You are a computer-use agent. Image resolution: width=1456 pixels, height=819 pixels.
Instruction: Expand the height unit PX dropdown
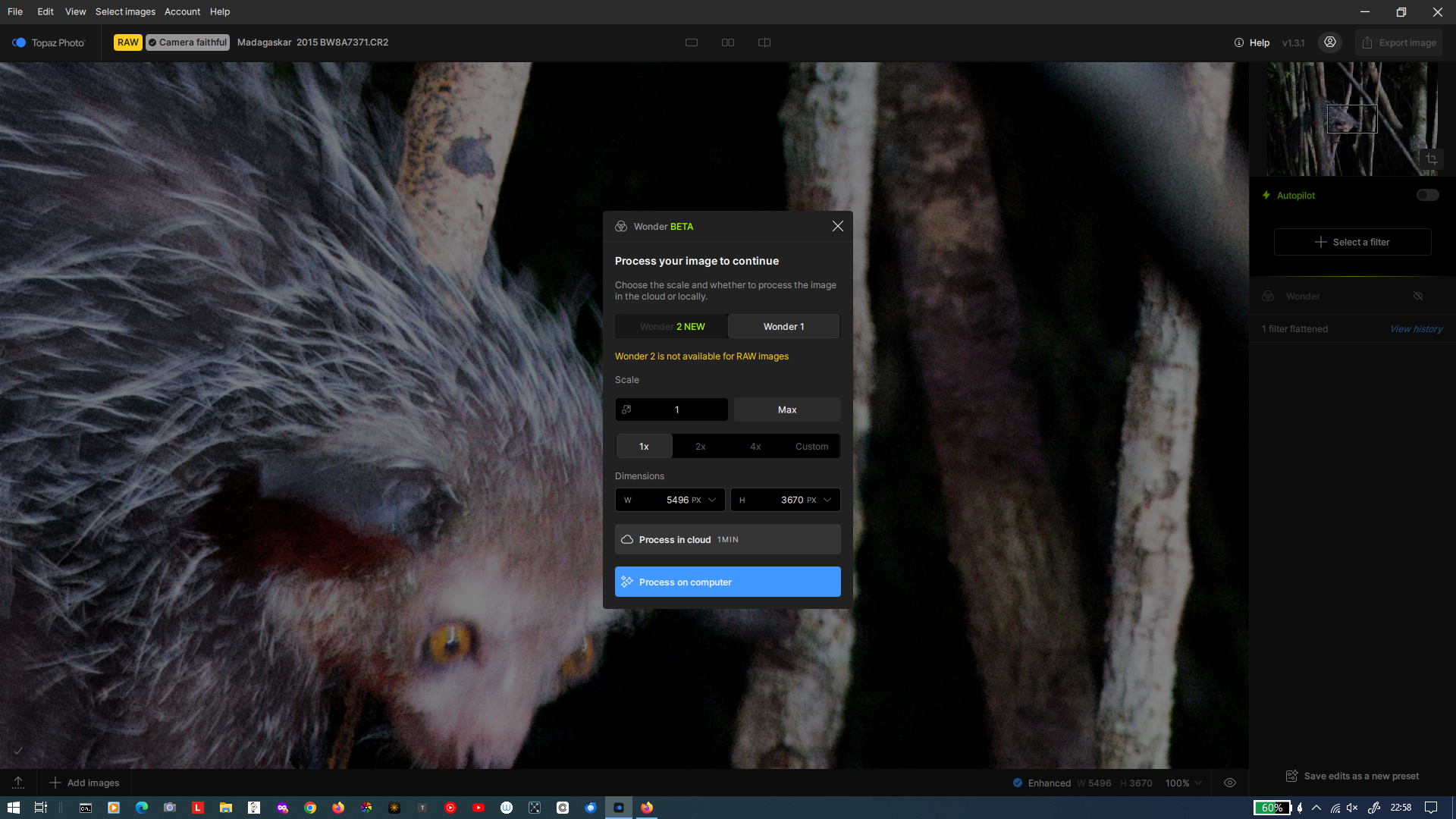[x=827, y=500]
